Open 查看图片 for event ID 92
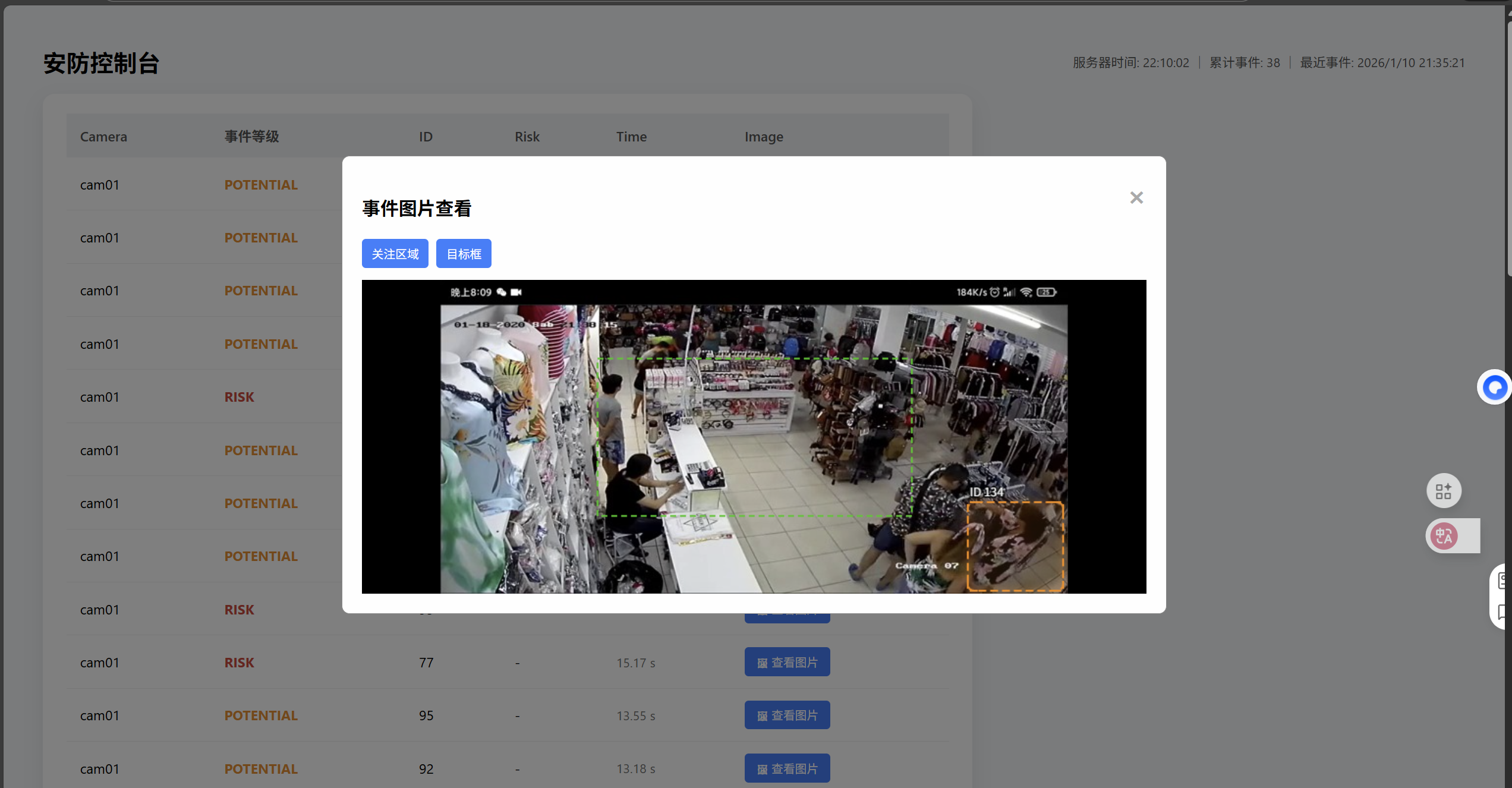 [x=787, y=768]
